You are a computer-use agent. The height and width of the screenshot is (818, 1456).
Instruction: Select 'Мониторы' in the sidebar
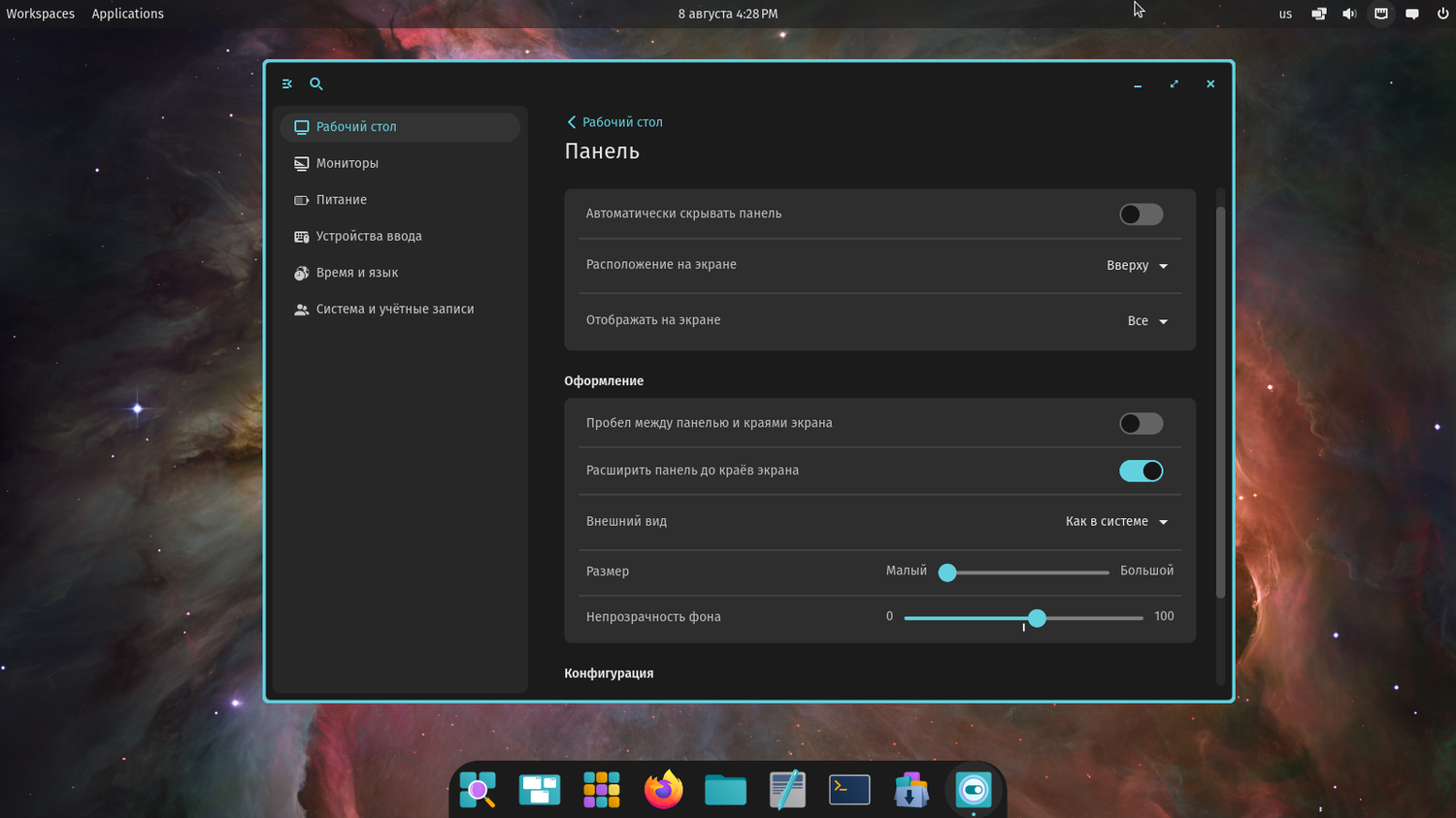[347, 164]
